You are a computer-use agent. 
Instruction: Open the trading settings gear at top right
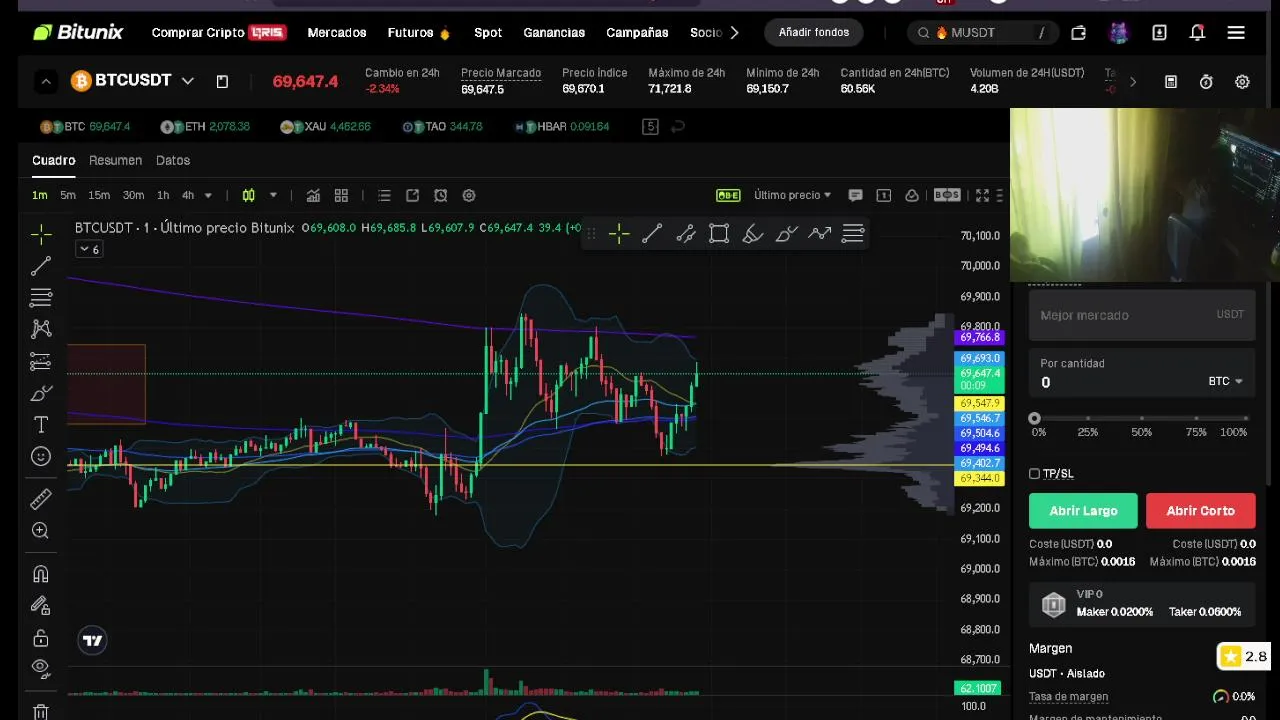point(1242,82)
